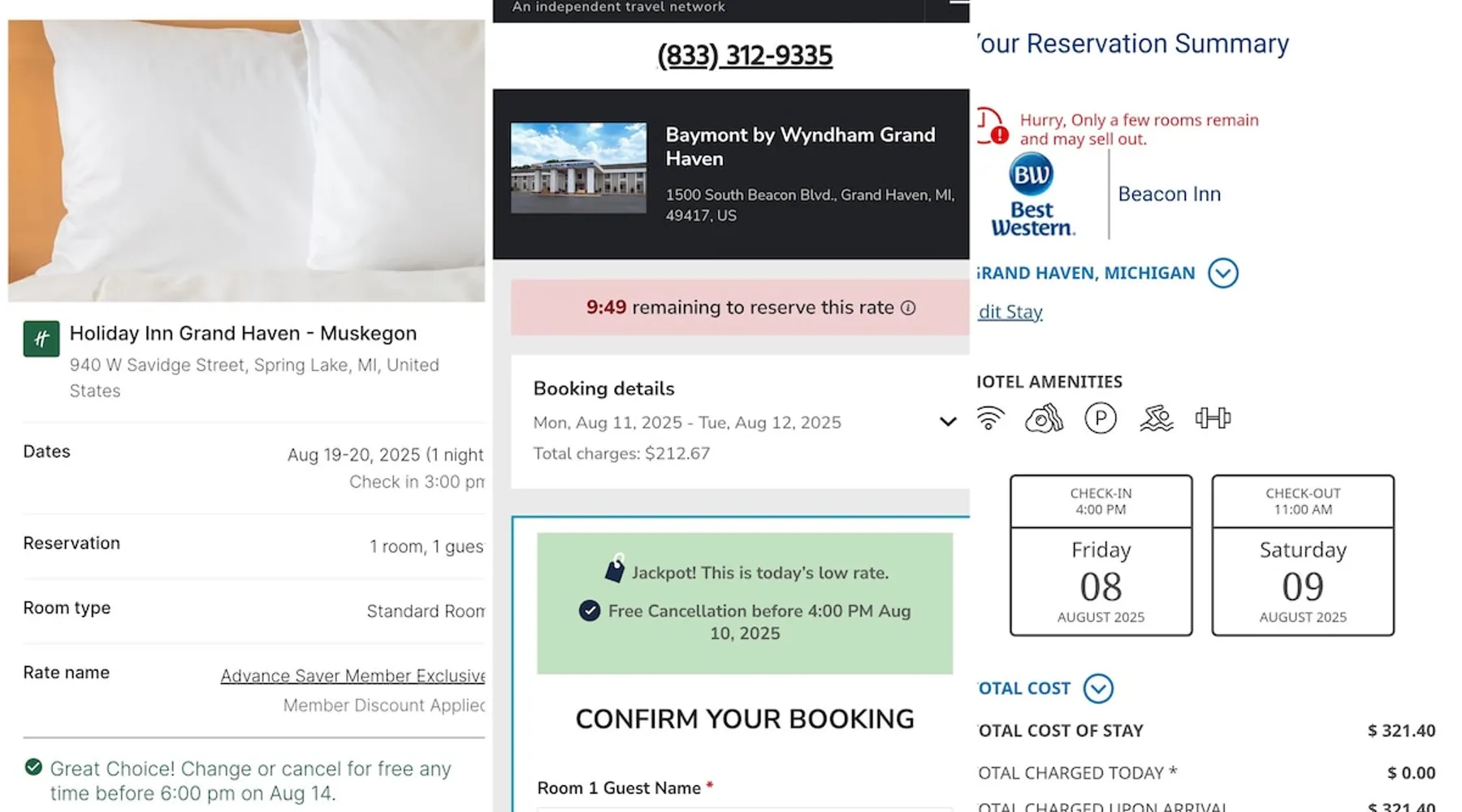1462x812 pixels.
Task: Expand the Booking details chevron
Action: pyautogui.click(x=947, y=421)
